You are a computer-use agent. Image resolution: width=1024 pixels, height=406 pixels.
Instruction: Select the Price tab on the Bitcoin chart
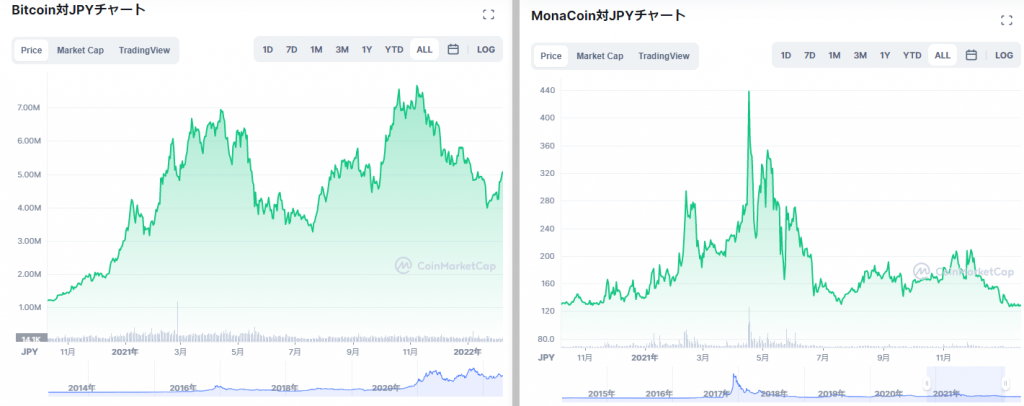[x=31, y=50]
